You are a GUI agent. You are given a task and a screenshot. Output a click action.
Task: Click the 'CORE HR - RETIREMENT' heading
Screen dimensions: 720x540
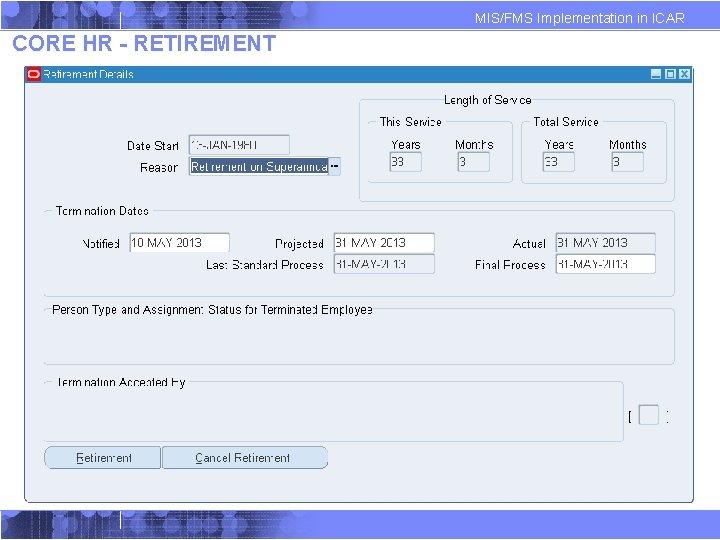pyautogui.click(x=144, y=44)
